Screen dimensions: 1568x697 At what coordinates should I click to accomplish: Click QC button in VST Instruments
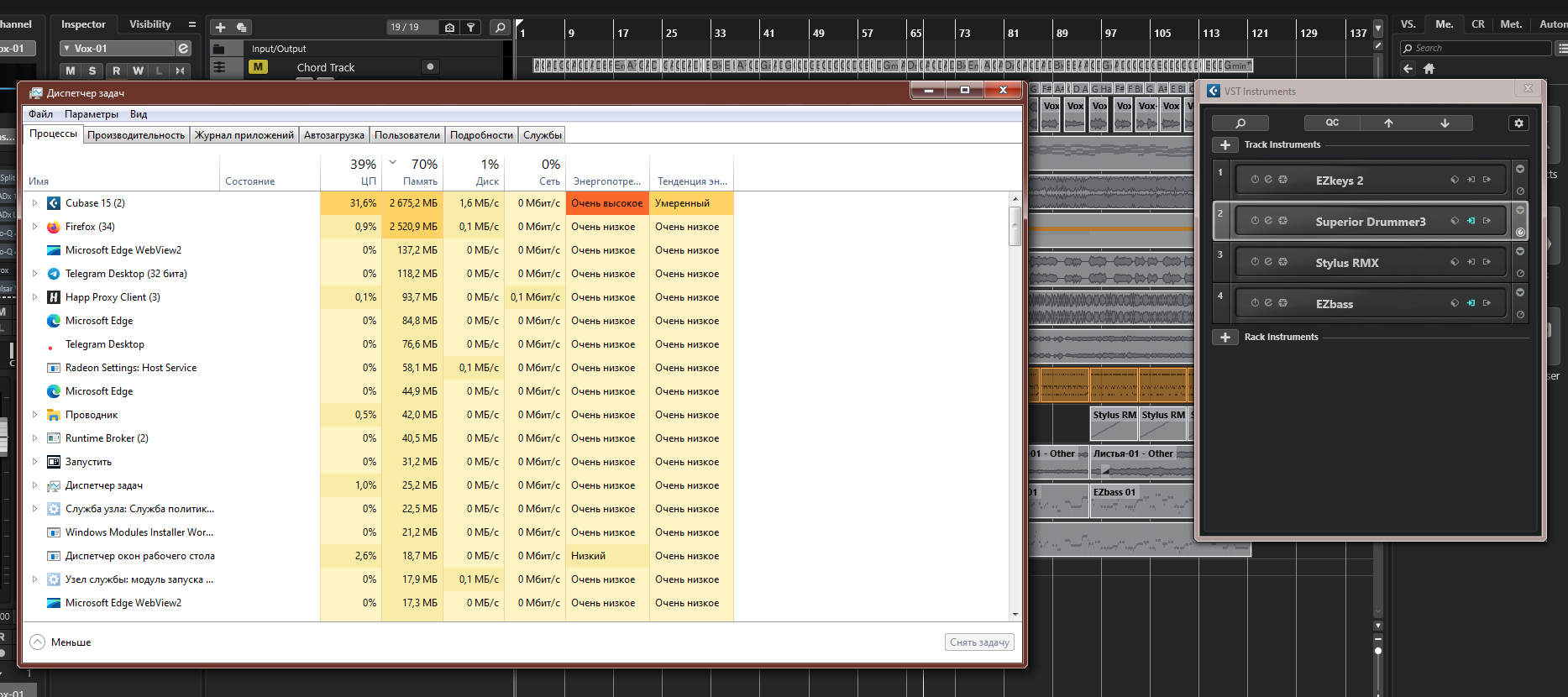1332,123
